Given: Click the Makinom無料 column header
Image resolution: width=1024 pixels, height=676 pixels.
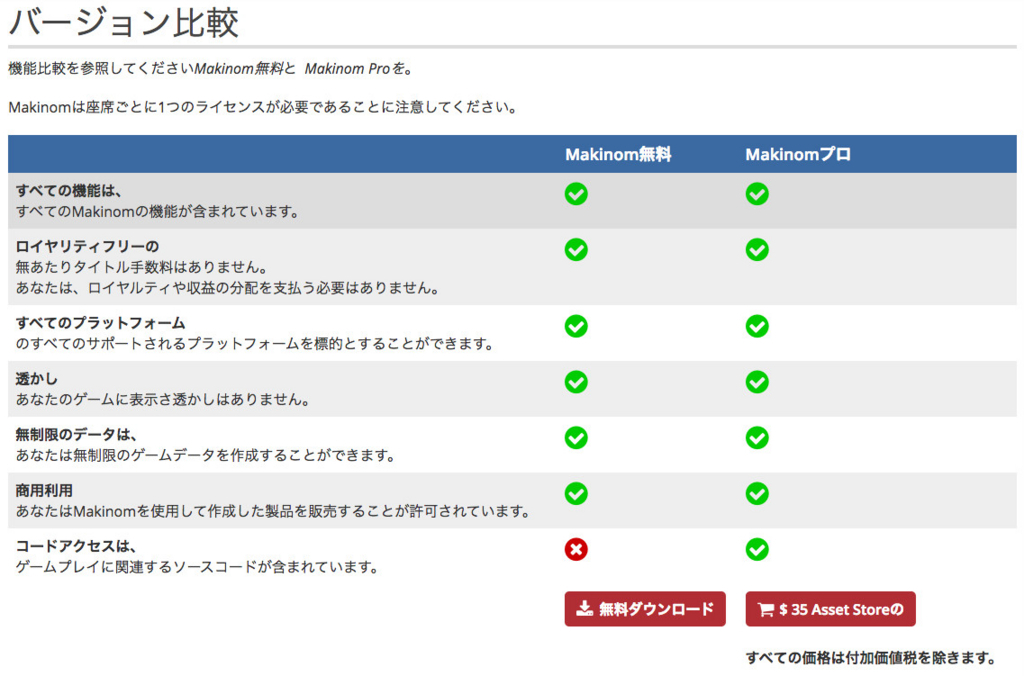Looking at the screenshot, I should coord(618,154).
